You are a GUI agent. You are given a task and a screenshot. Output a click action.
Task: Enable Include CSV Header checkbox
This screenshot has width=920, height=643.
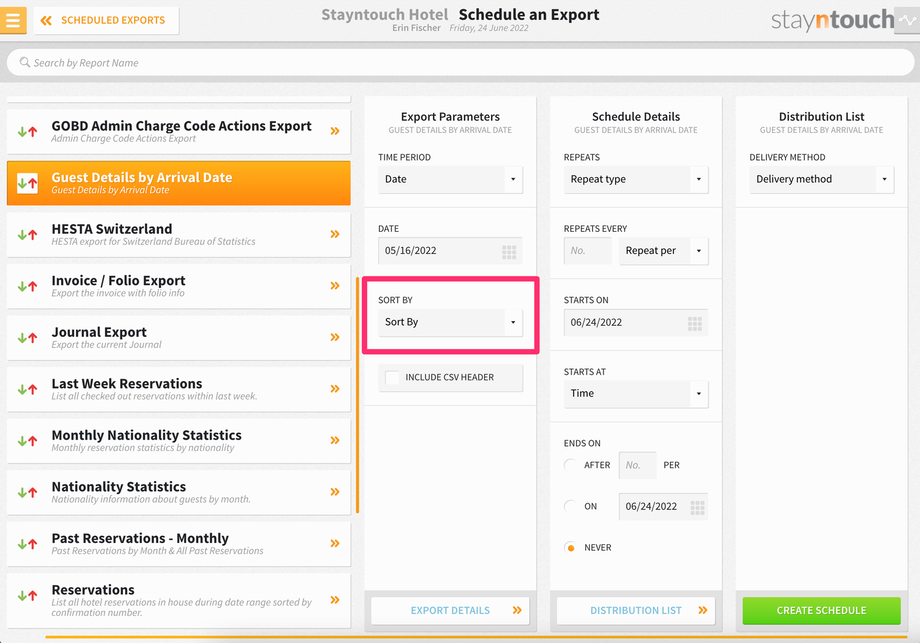coord(392,377)
